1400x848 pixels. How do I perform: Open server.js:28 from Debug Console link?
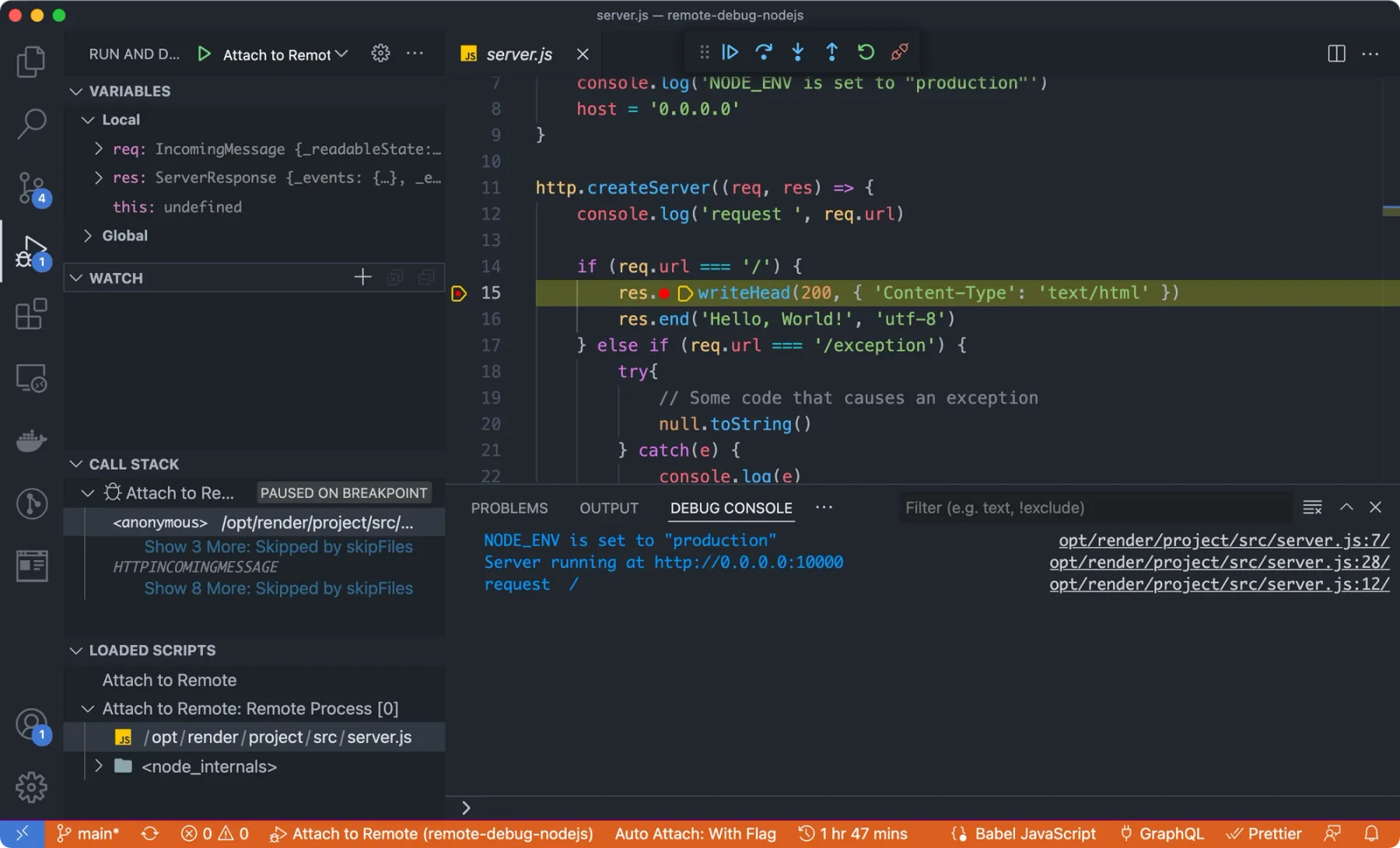pos(1219,562)
